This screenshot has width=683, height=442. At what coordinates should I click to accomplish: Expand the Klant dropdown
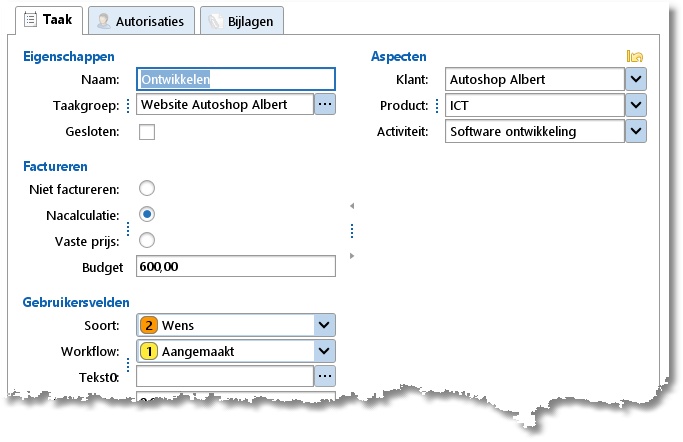635,80
